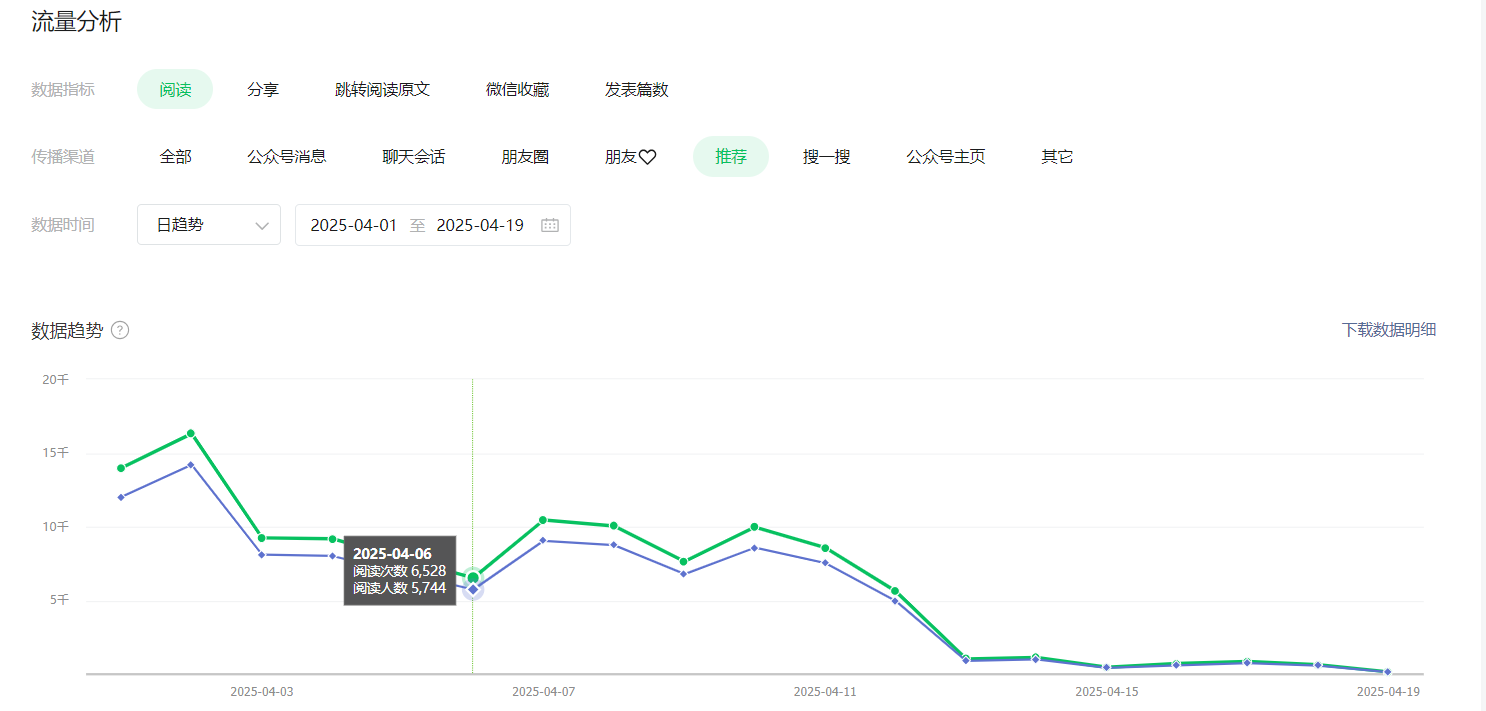Click 阅读人数 5,744 in tooltip
Screen dimensions: 1486x711
point(400,588)
